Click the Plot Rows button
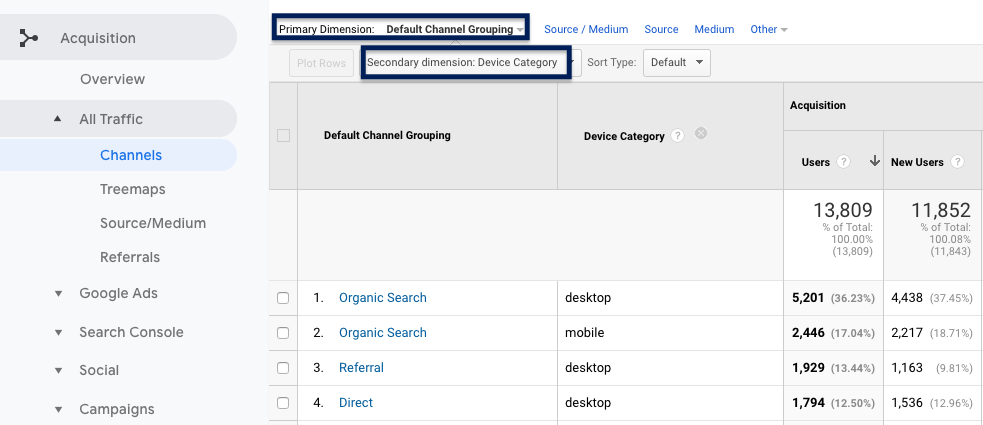 [321, 63]
